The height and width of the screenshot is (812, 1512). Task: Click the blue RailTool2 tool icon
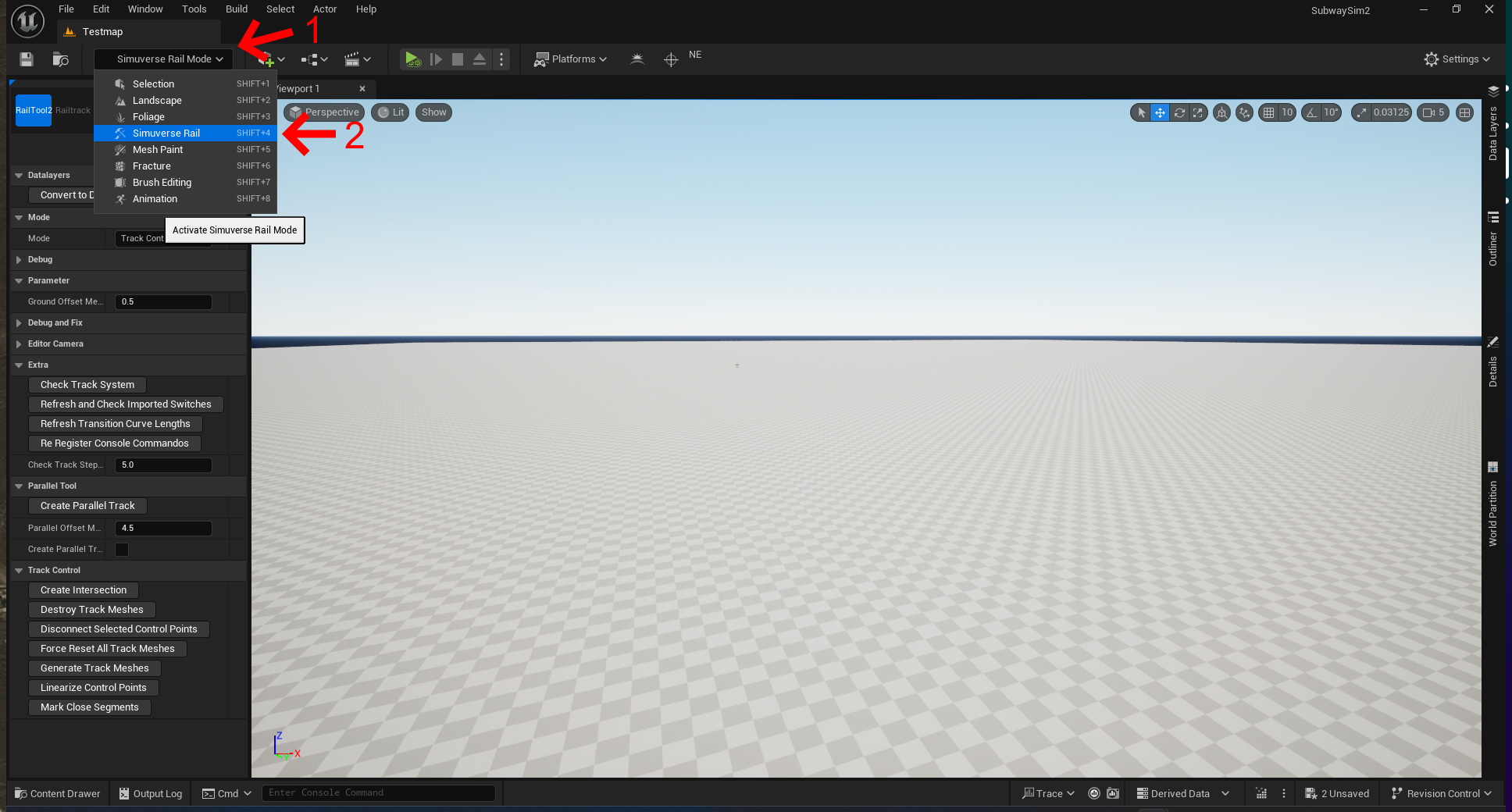(34, 111)
